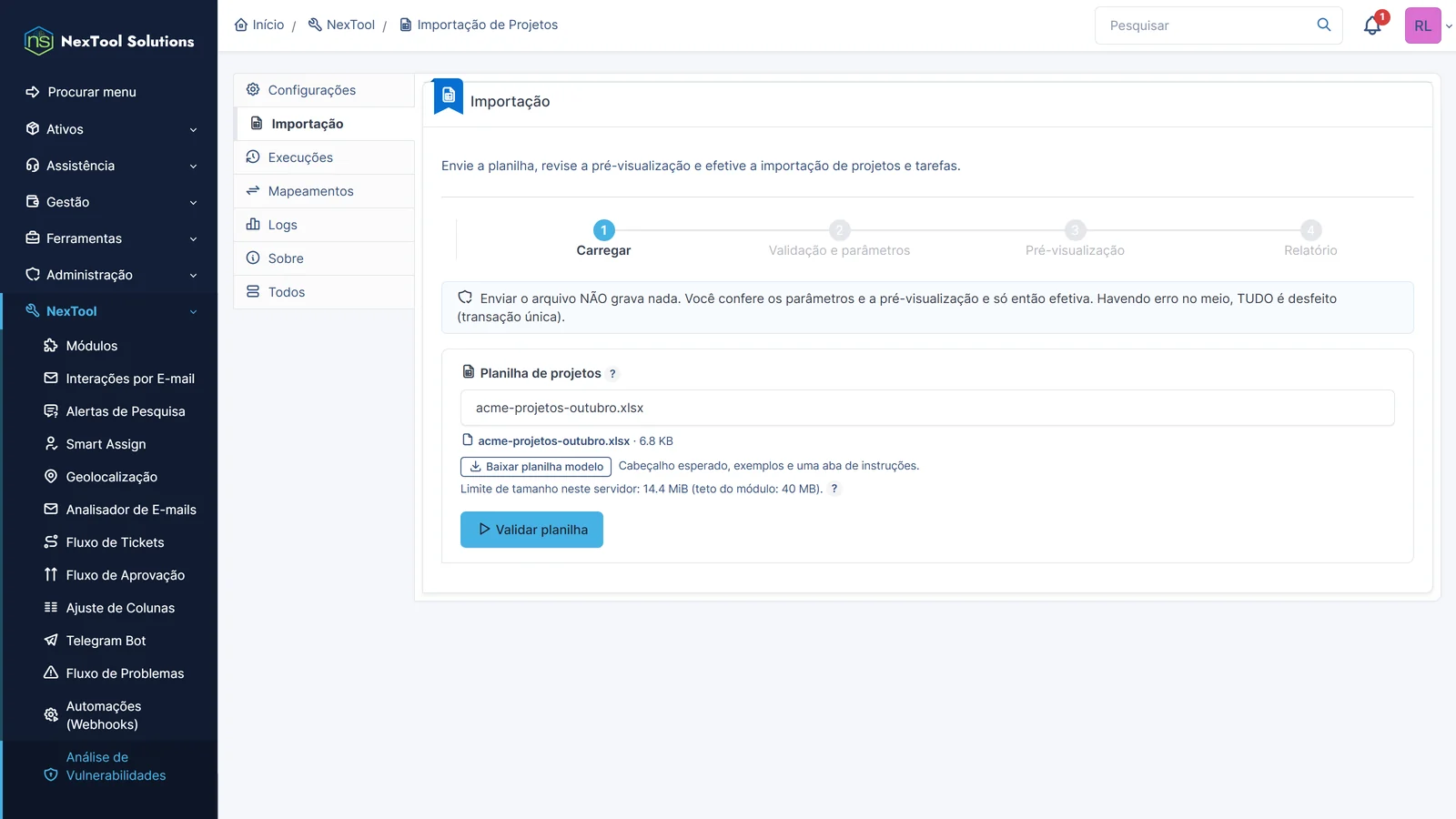Screen dimensions: 1456x819
Task: Click the search magnifier icon
Action: point(1324,25)
